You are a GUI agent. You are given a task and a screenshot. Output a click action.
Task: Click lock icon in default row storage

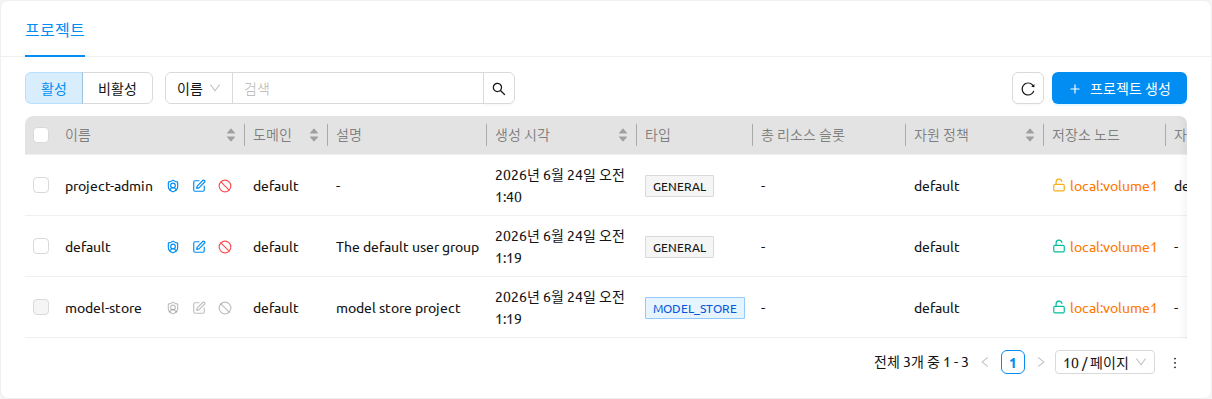tap(1058, 247)
